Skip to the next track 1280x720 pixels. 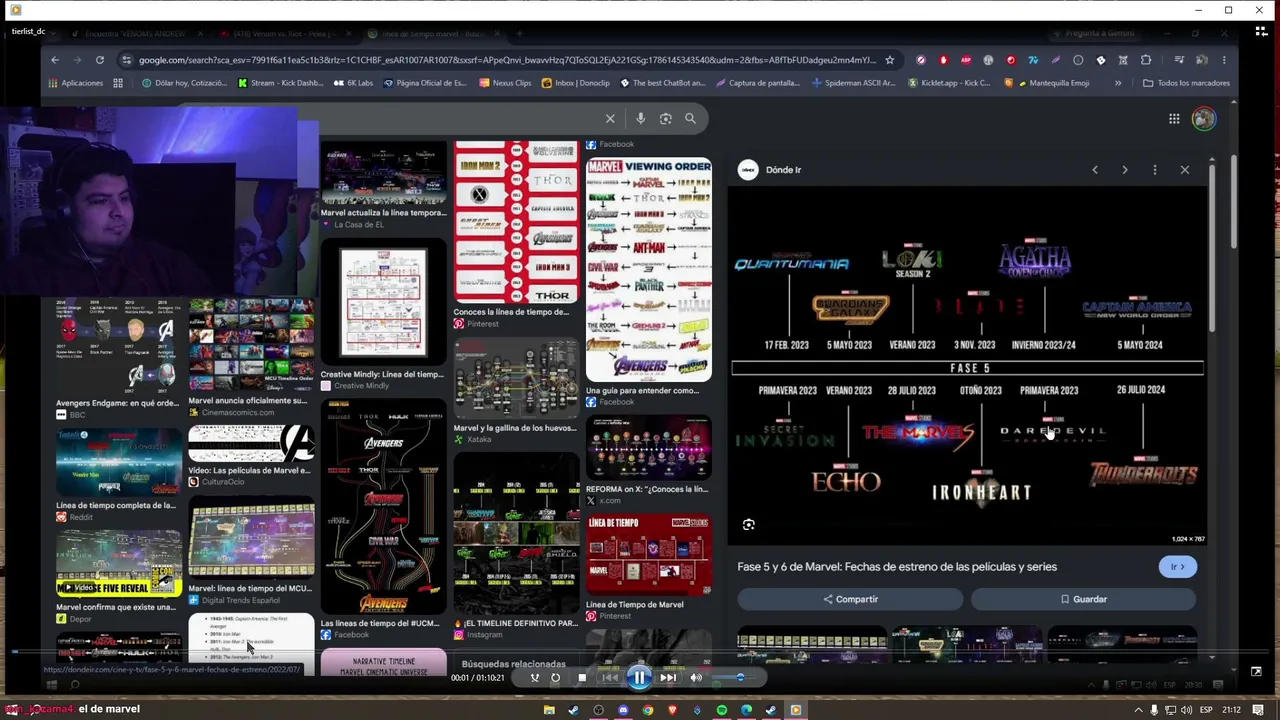click(668, 678)
